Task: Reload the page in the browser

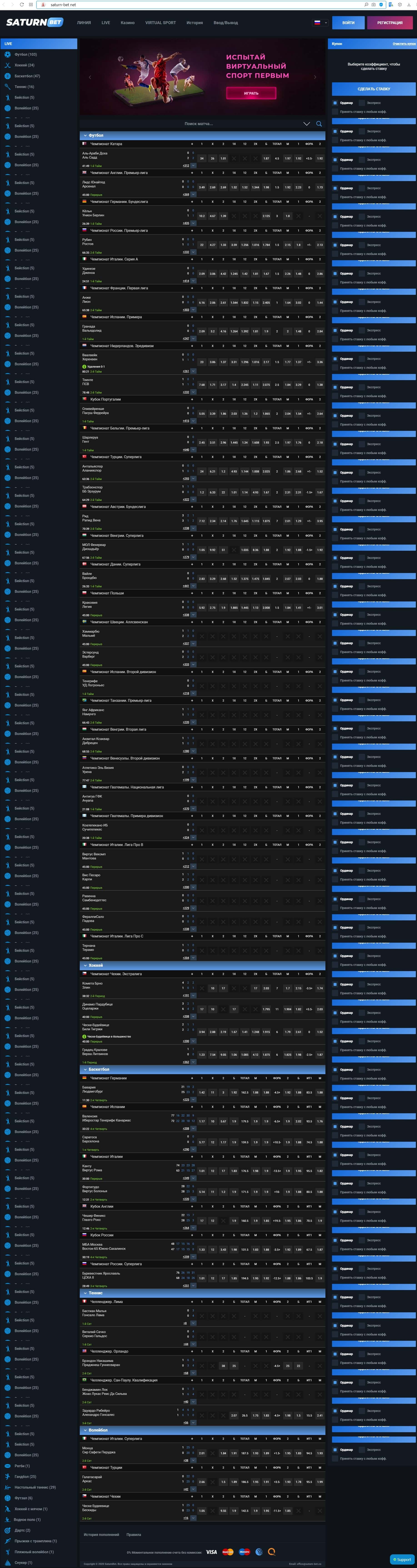Action: coord(22,4)
